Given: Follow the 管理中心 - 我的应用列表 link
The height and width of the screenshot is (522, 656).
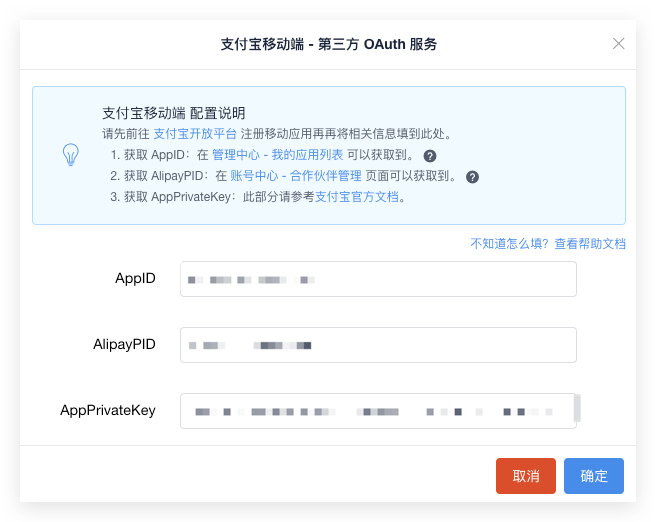Looking at the screenshot, I should (x=277, y=155).
